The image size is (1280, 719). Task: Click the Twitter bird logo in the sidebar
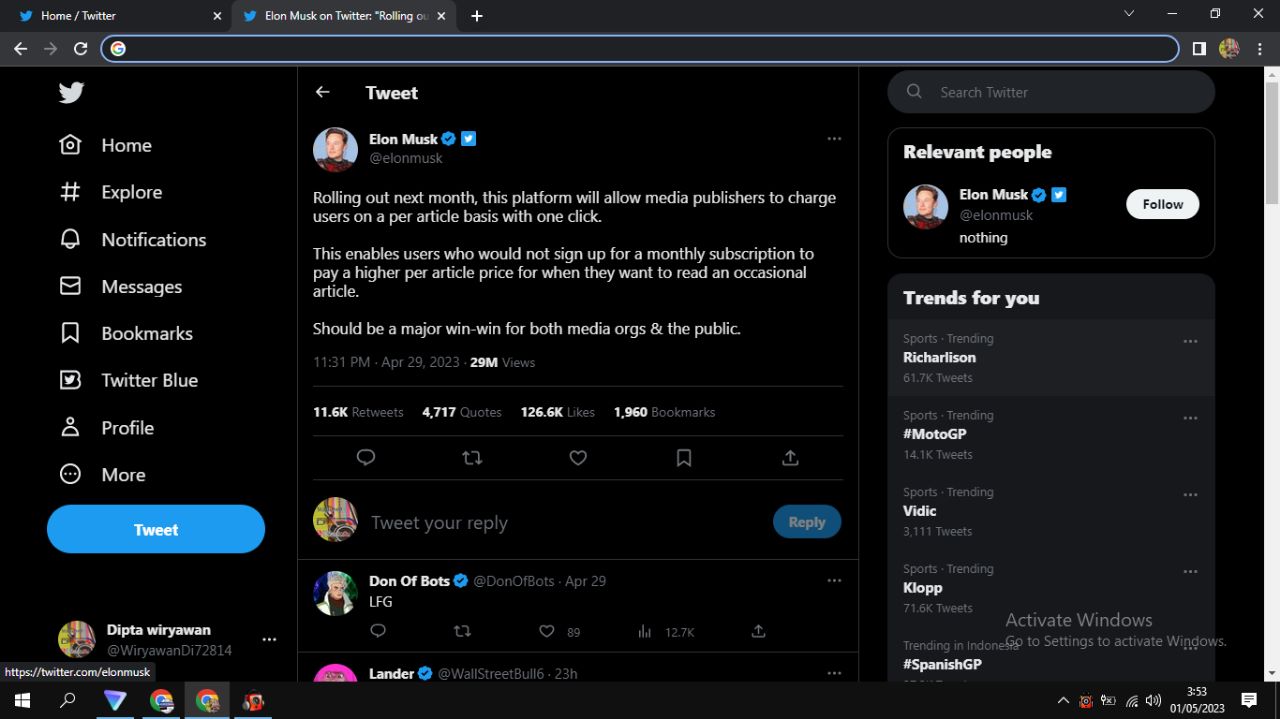[x=71, y=93]
